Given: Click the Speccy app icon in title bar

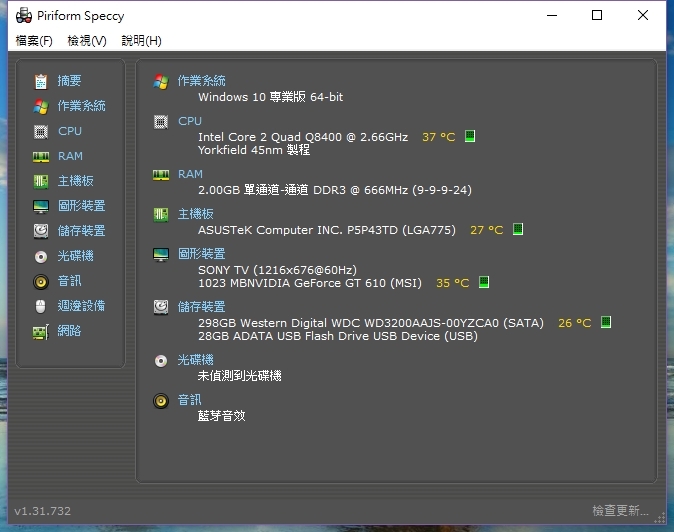Looking at the screenshot, I should (24, 16).
